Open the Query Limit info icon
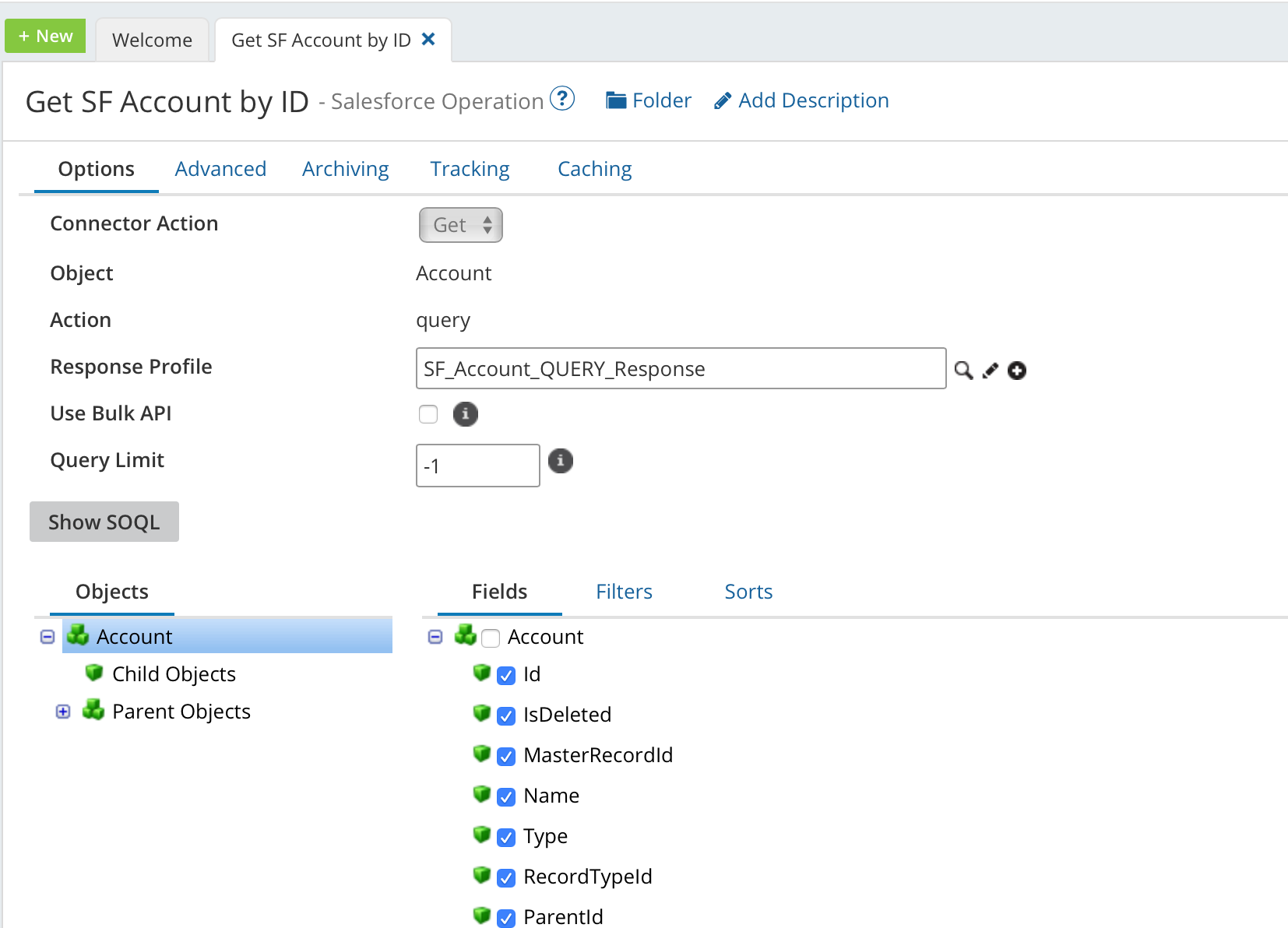1288x928 pixels. [560, 461]
